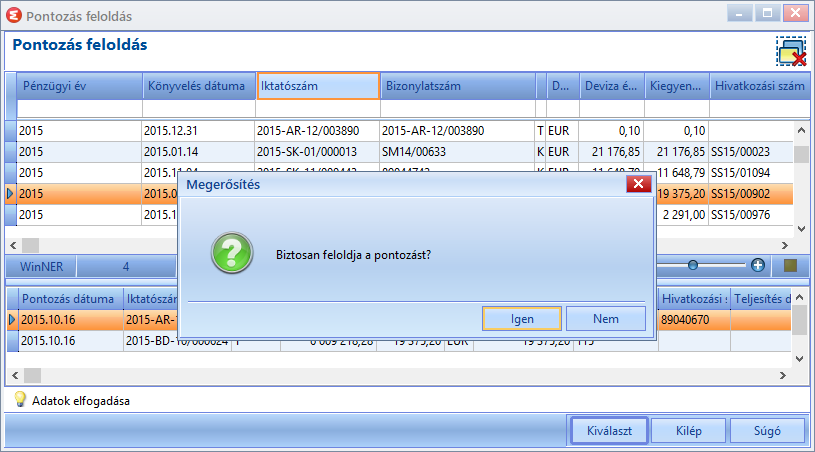Click the lightbulb icon beside Adatok elfogadása
The height and width of the screenshot is (452, 815).
coord(20,399)
